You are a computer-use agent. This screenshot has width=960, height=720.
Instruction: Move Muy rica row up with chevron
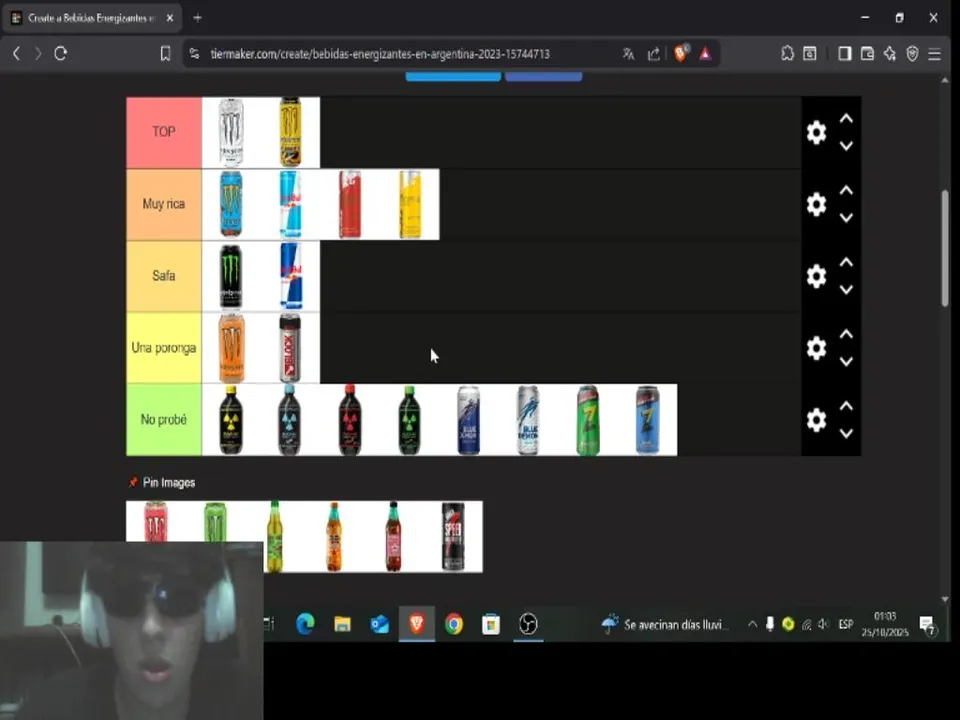pyautogui.click(x=846, y=190)
